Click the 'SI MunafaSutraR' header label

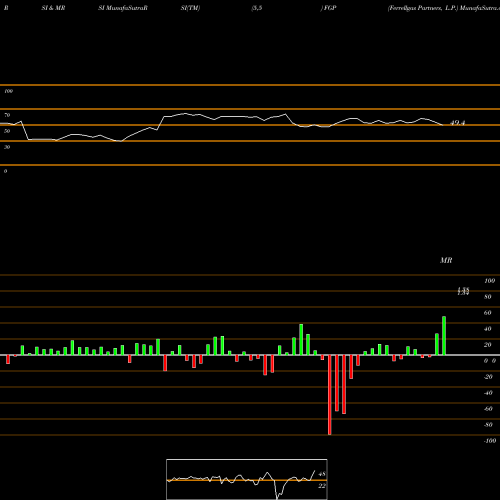(123, 8)
